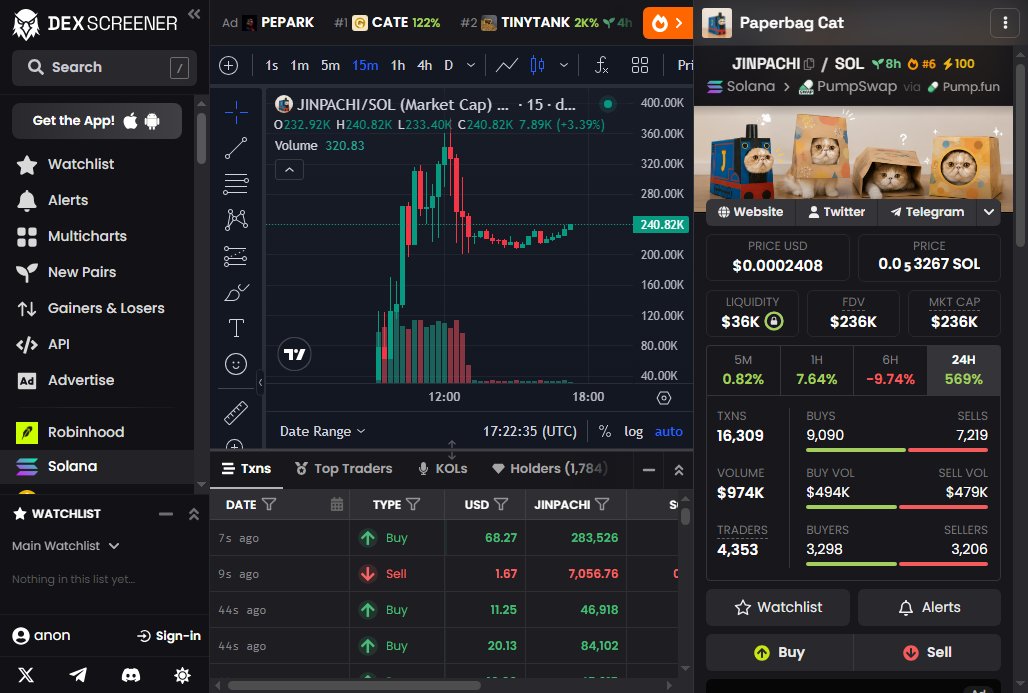Open the date calendar picker in DATE column
Screen dimensions: 1028x693
[336, 504]
